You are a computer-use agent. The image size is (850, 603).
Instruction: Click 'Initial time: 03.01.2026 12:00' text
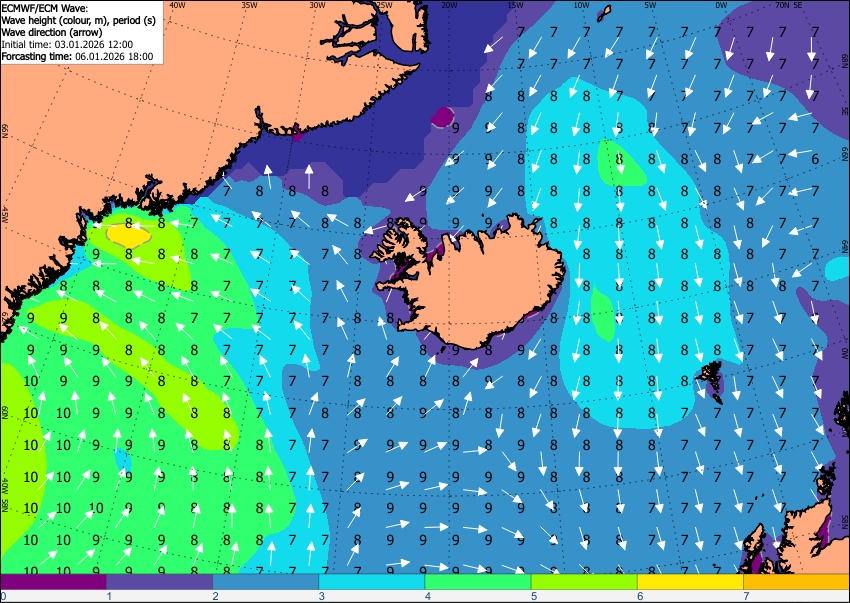click(67, 44)
